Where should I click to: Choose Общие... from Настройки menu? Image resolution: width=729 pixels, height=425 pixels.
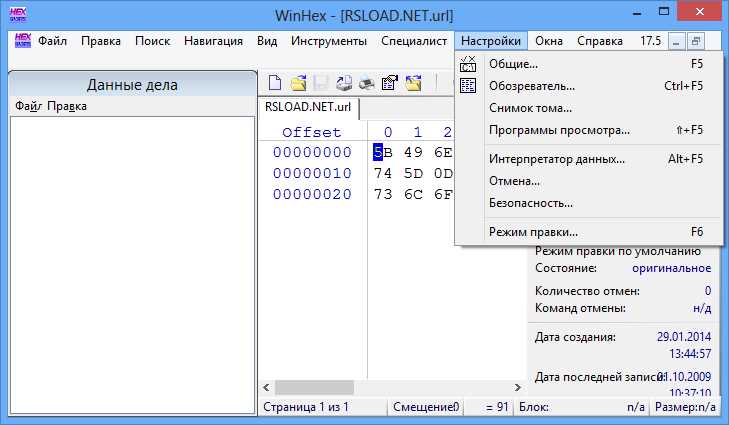[x=589, y=64]
